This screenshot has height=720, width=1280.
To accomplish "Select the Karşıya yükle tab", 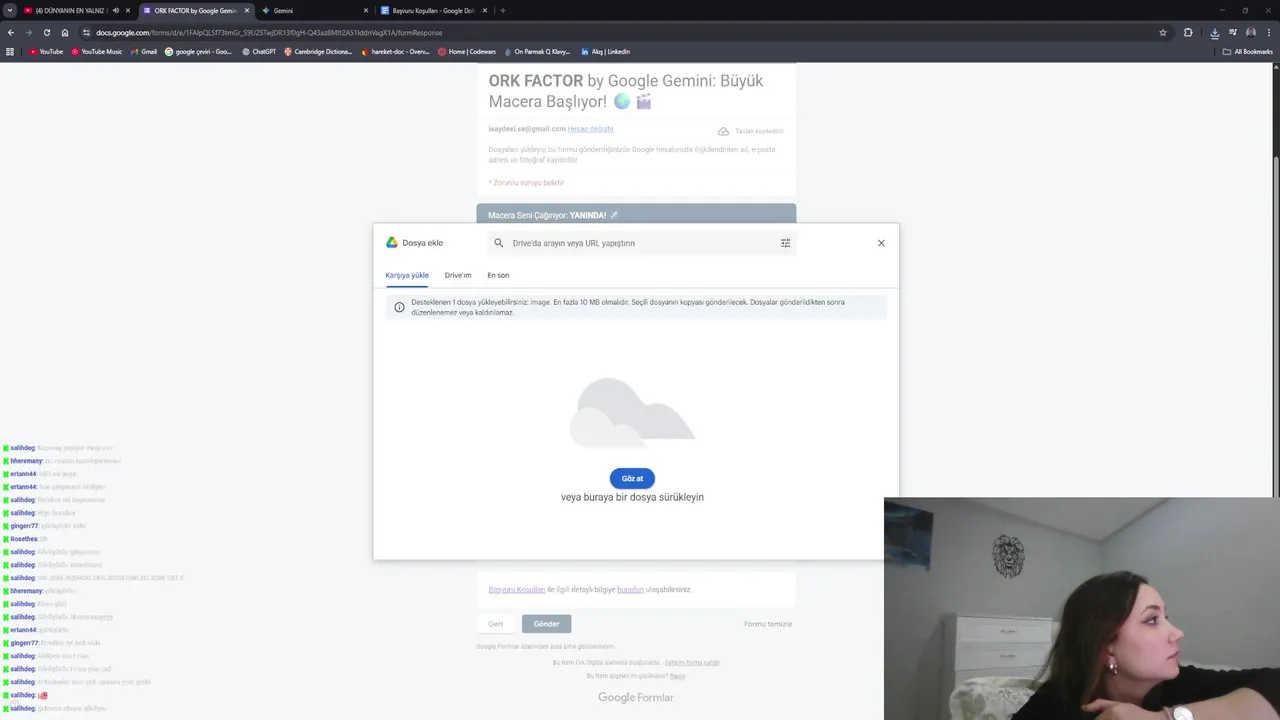I will [x=407, y=275].
